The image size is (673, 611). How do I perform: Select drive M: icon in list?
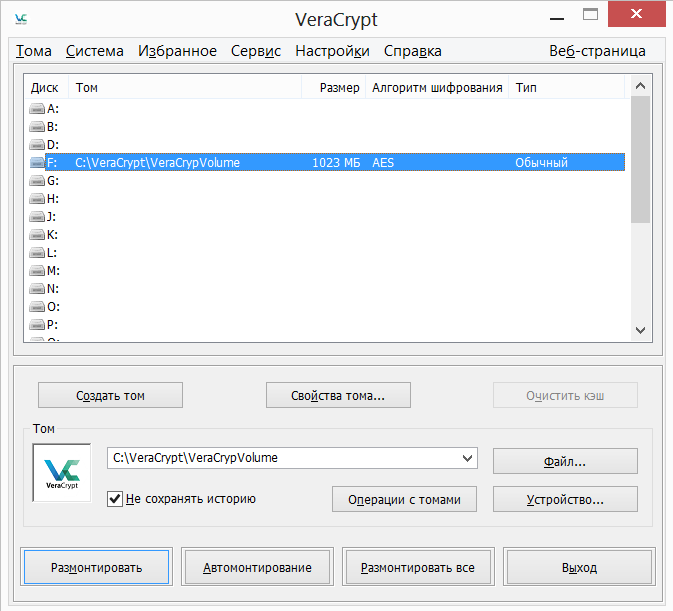(37, 271)
